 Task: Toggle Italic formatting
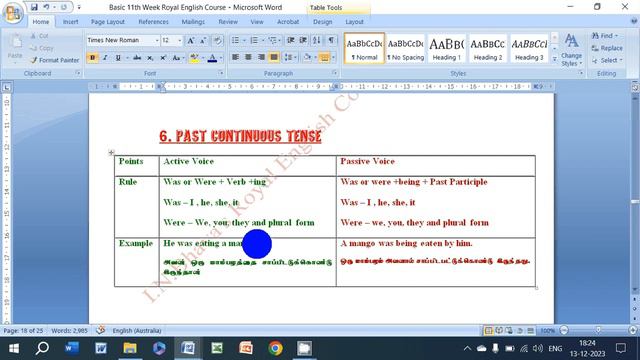(105, 58)
